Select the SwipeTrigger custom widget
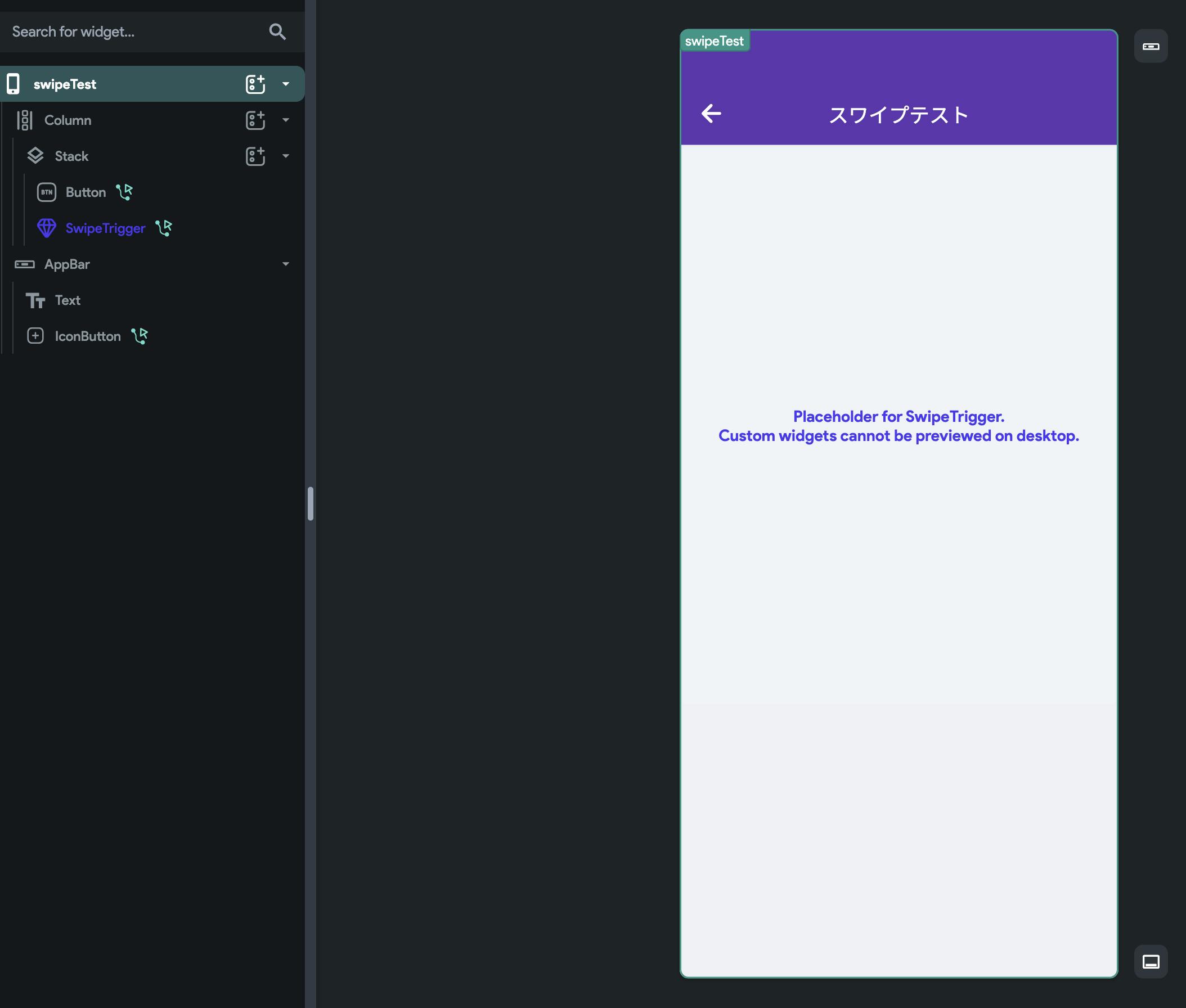 105,228
